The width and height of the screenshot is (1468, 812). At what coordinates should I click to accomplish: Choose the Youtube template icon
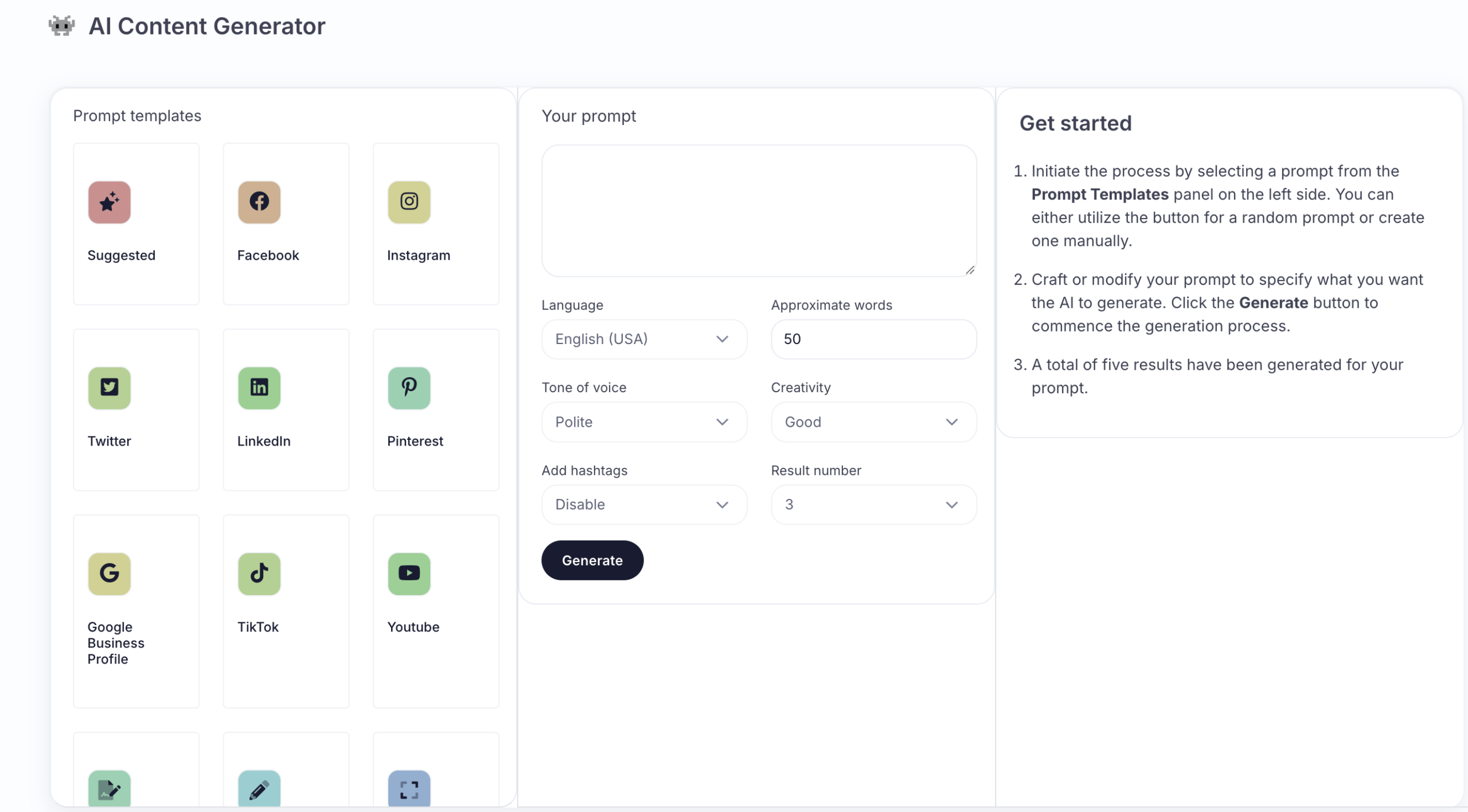409,574
